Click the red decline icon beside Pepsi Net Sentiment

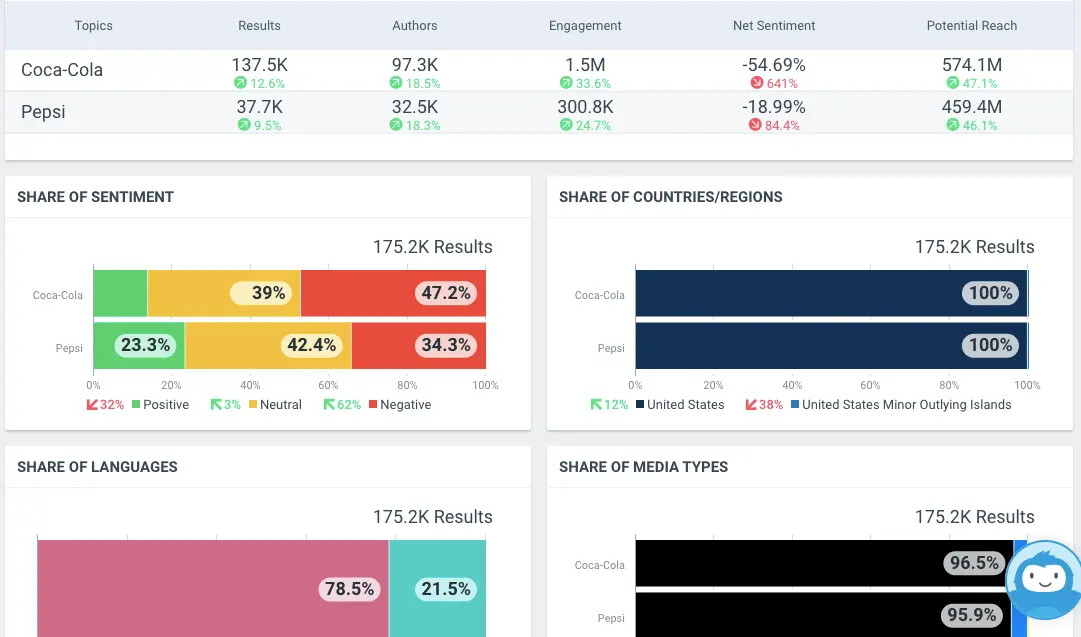click(757, 123)
